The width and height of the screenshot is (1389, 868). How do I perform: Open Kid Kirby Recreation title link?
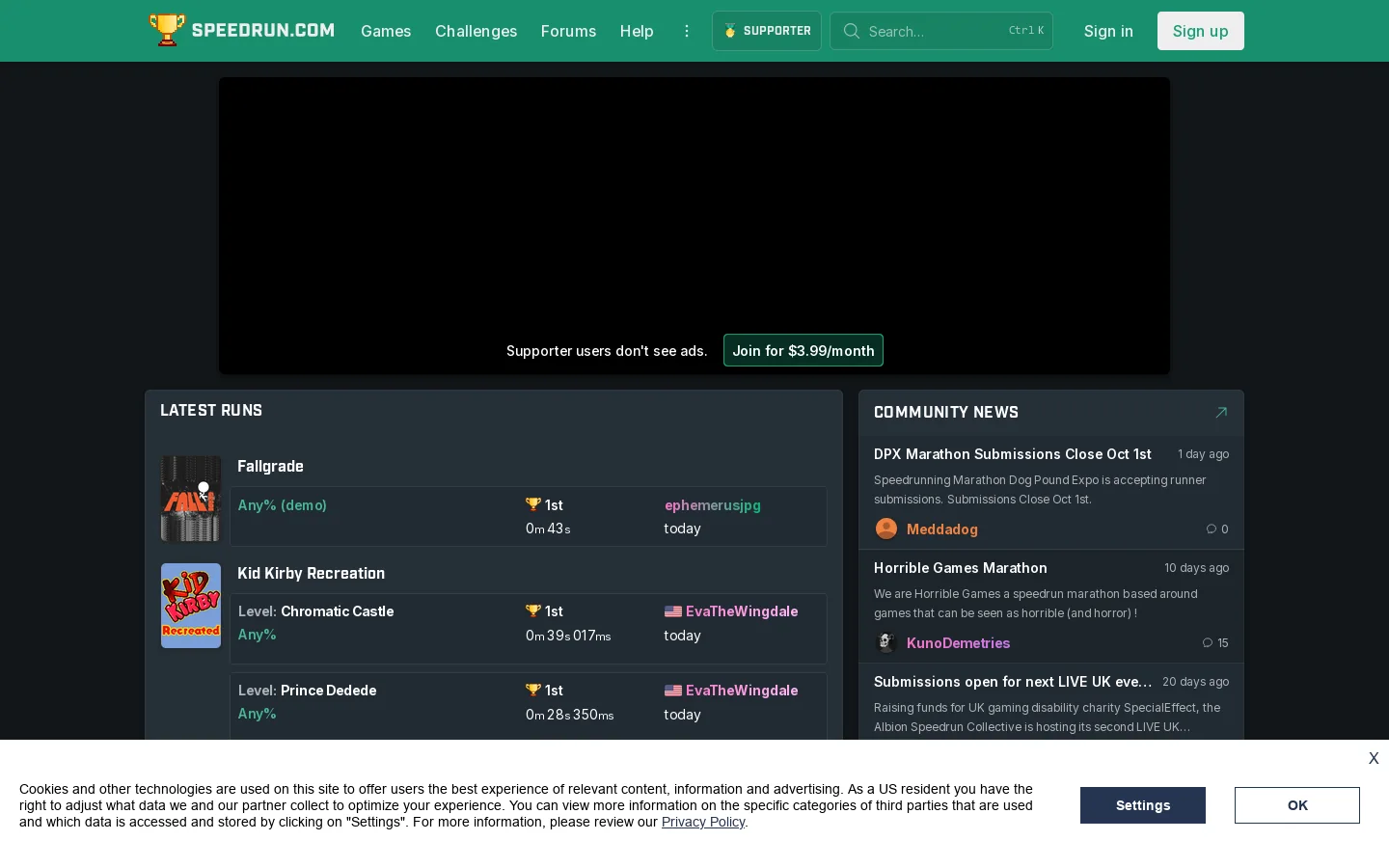pos(311,573)
